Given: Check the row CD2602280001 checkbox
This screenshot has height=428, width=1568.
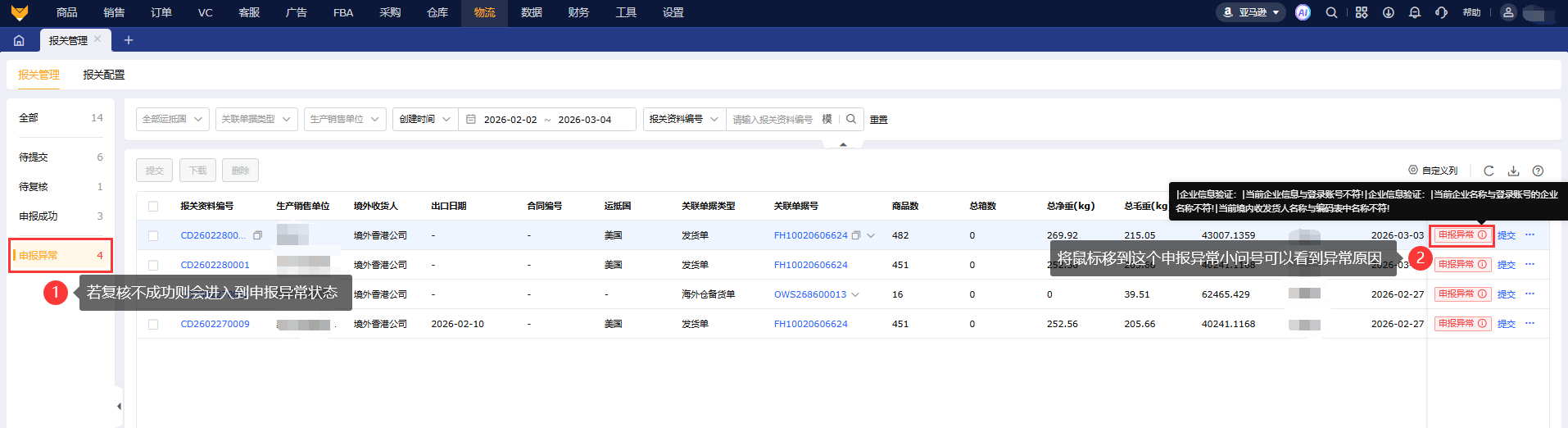Looking at the screenshot, I should pyautogui.click(x=153, y=265).
